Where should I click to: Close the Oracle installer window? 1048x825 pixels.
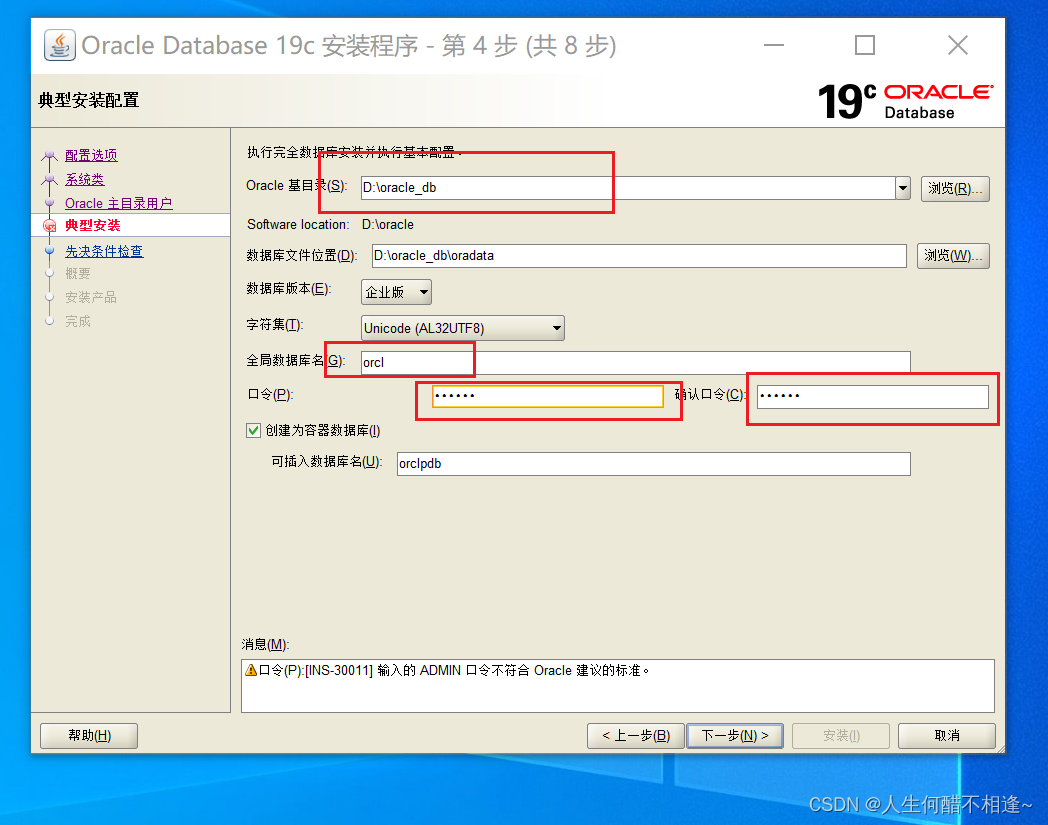click(x=957, y=45)
